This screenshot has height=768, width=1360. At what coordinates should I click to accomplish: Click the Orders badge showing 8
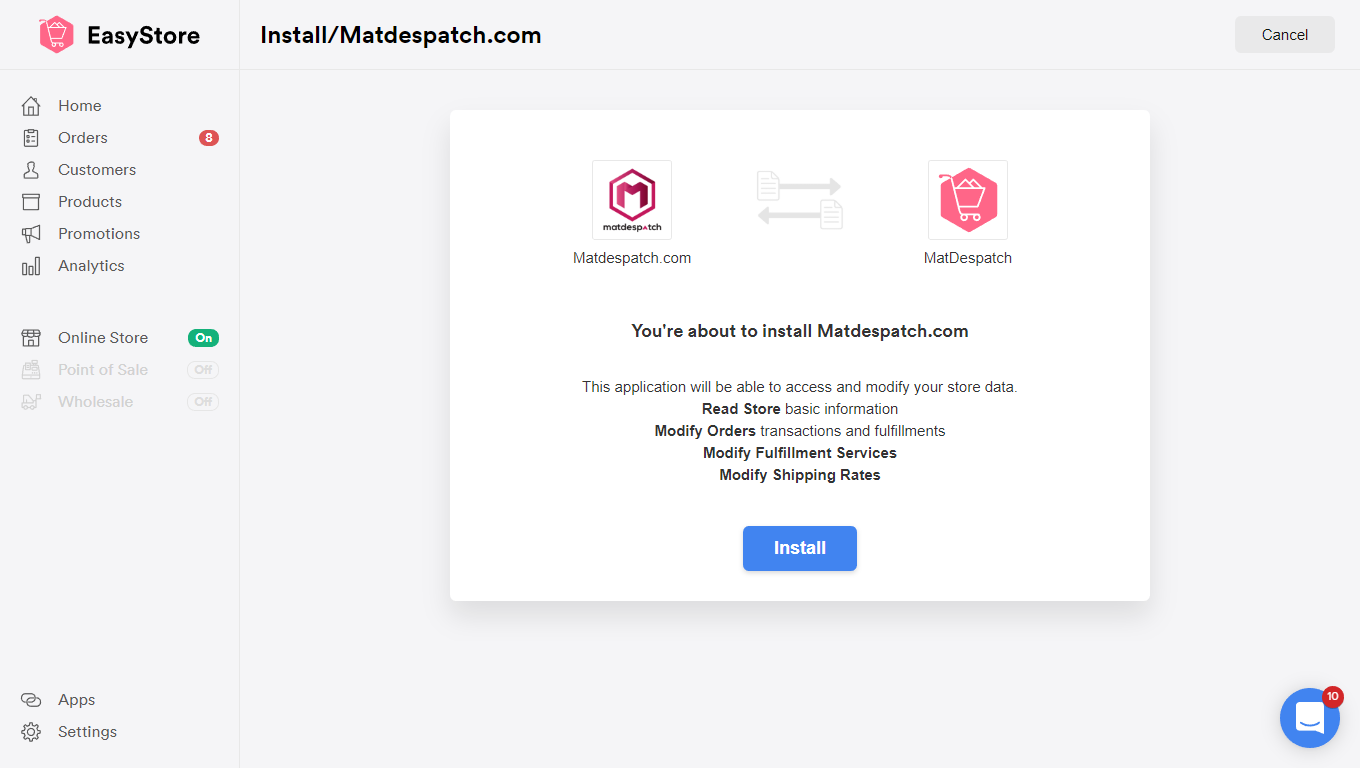(208, 138)
